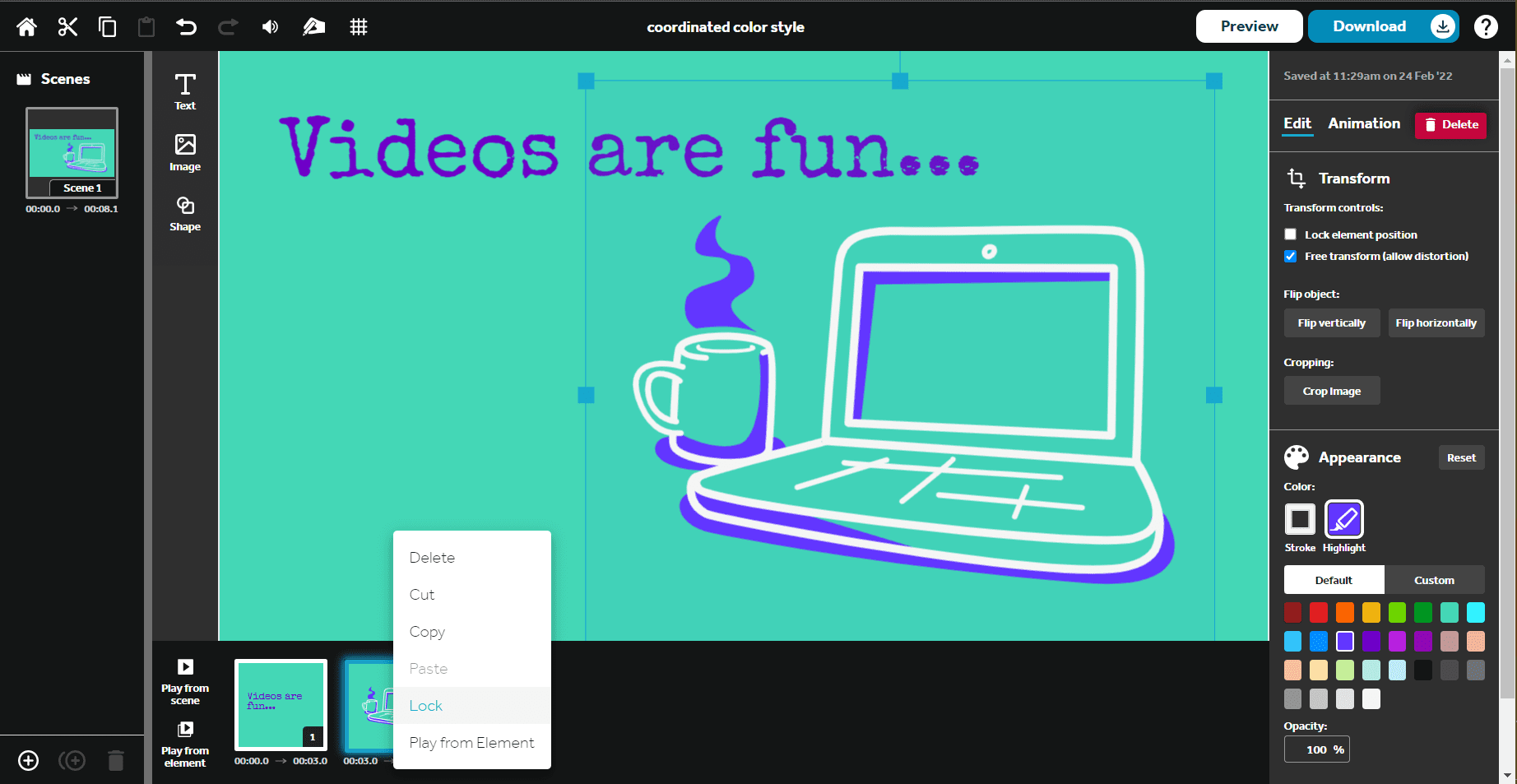Click the Download button
The height and width of the screenshot is (784, 1517).
1383,26
